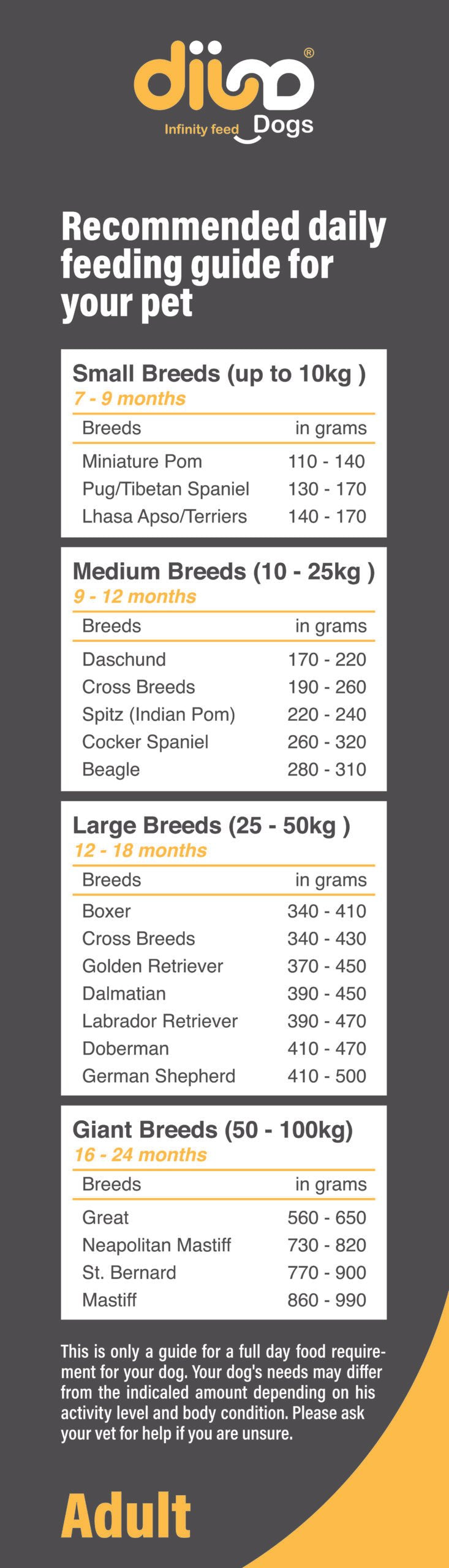Viewport: 449px width, 1568px height.
Task: Click the "7 - 9 months" age label
Action: [x=129, y=399]
